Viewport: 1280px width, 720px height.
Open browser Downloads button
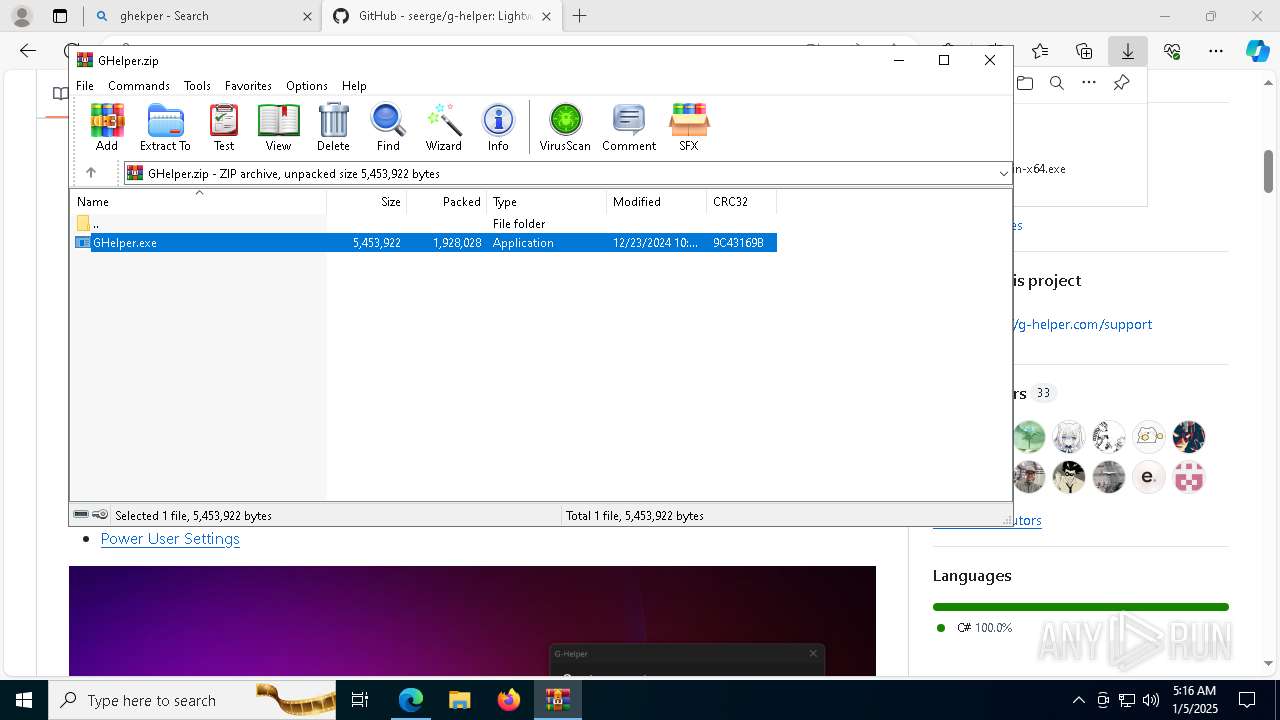1128,51
